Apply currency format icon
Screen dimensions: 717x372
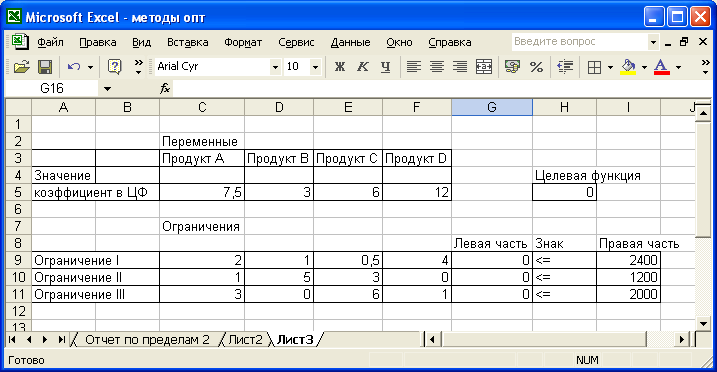[512, 67]
